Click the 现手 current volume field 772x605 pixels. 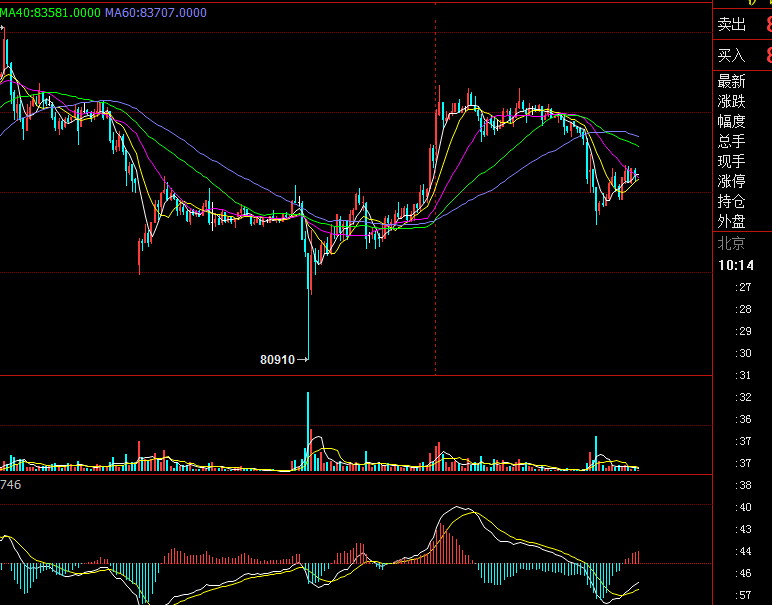[x=731, y=161]
